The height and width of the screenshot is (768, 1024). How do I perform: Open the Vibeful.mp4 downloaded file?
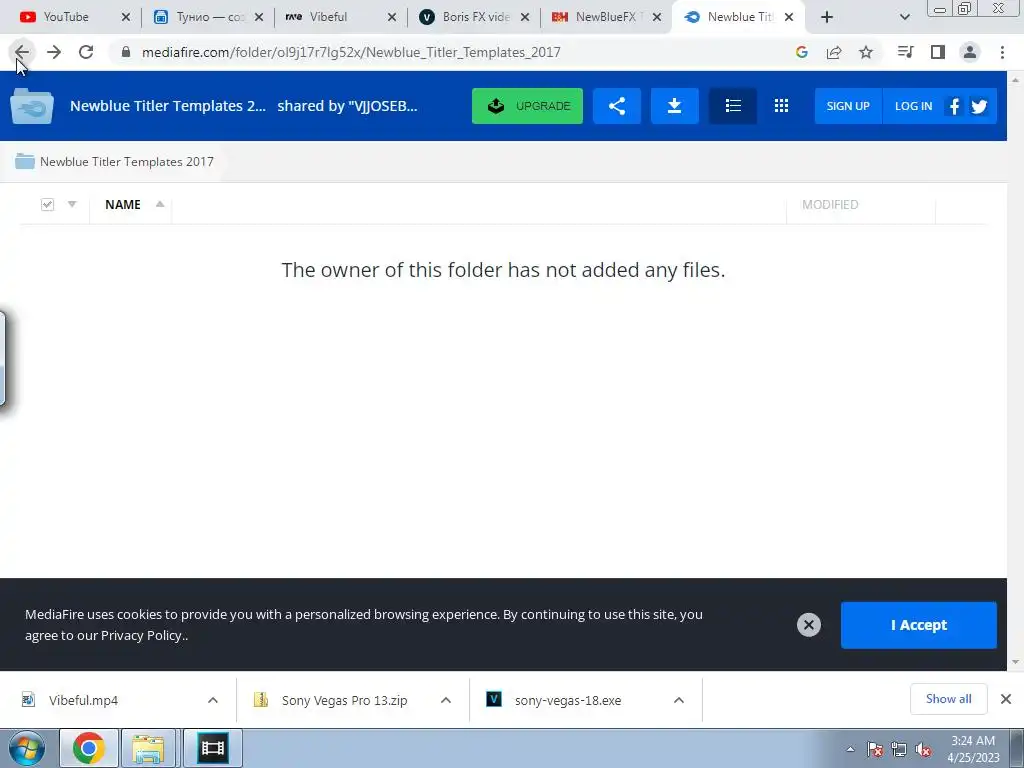[x=84, y=700]
